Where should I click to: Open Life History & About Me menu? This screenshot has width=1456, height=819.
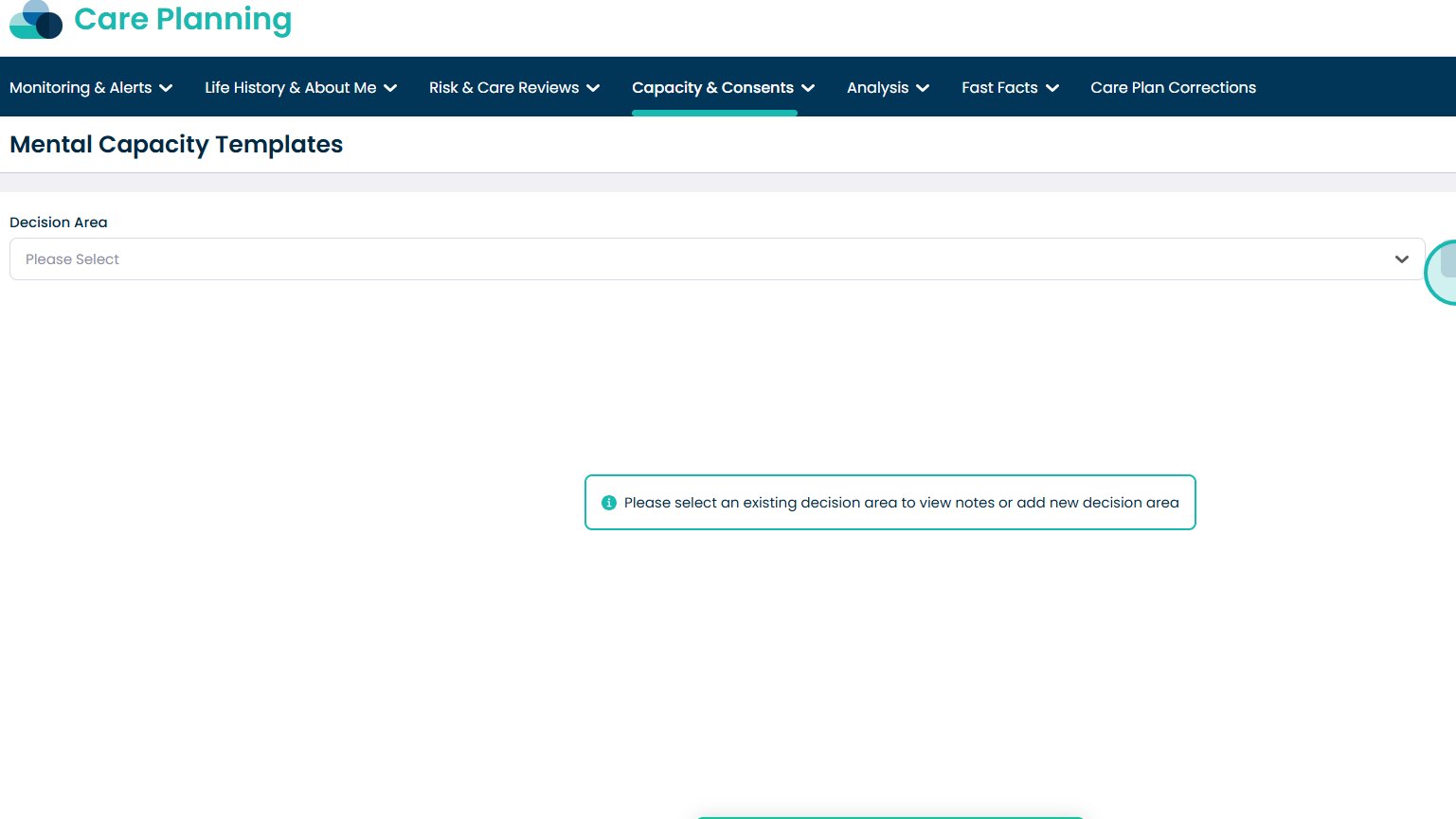point(290,87)
